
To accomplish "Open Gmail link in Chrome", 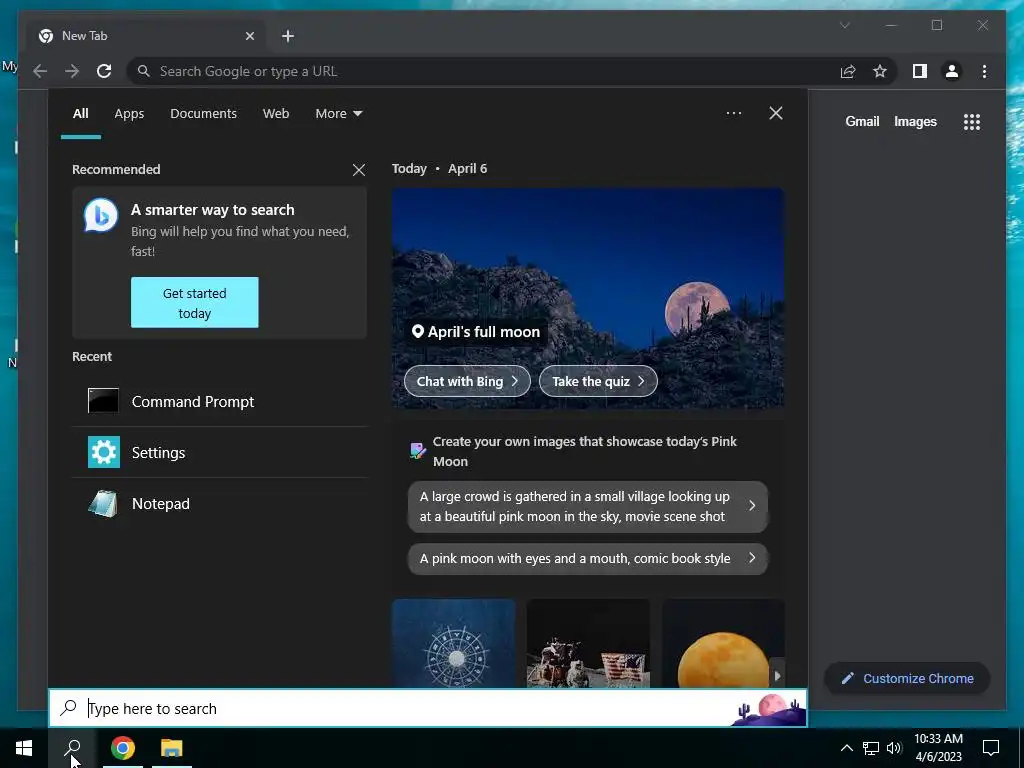I will (862, 121).
